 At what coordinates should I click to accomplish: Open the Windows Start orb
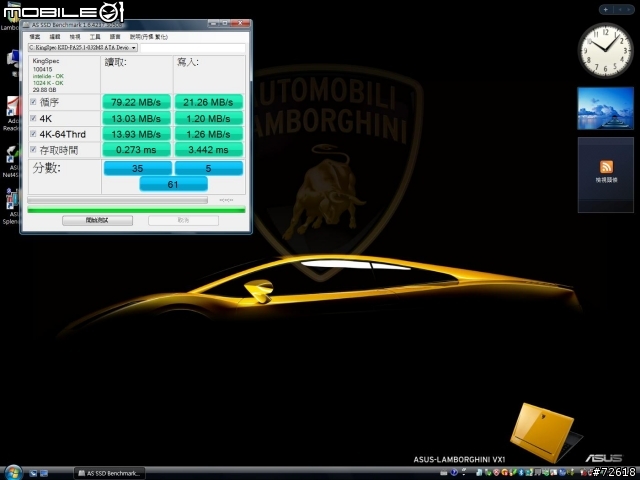13,473
